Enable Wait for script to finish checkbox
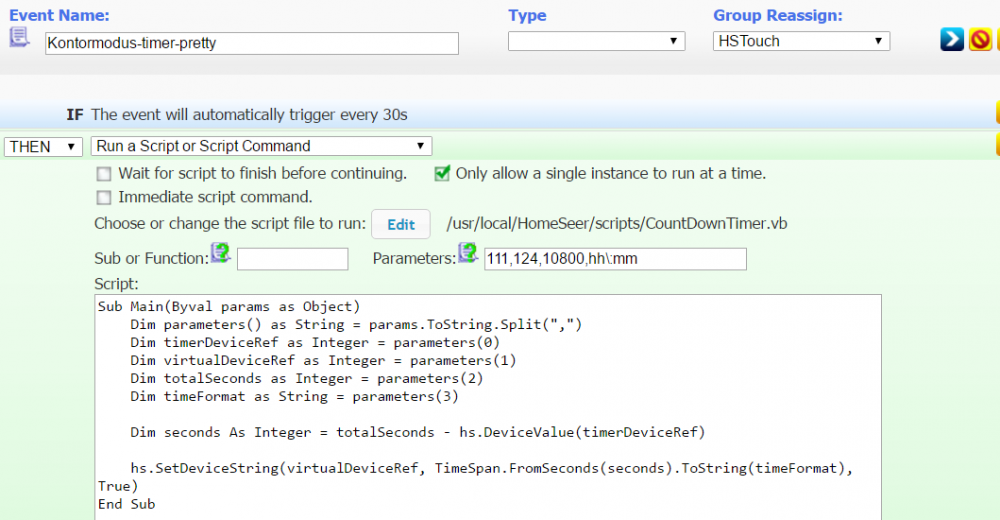The height and width of the screenshot is (520, 1000). point(104,173)
